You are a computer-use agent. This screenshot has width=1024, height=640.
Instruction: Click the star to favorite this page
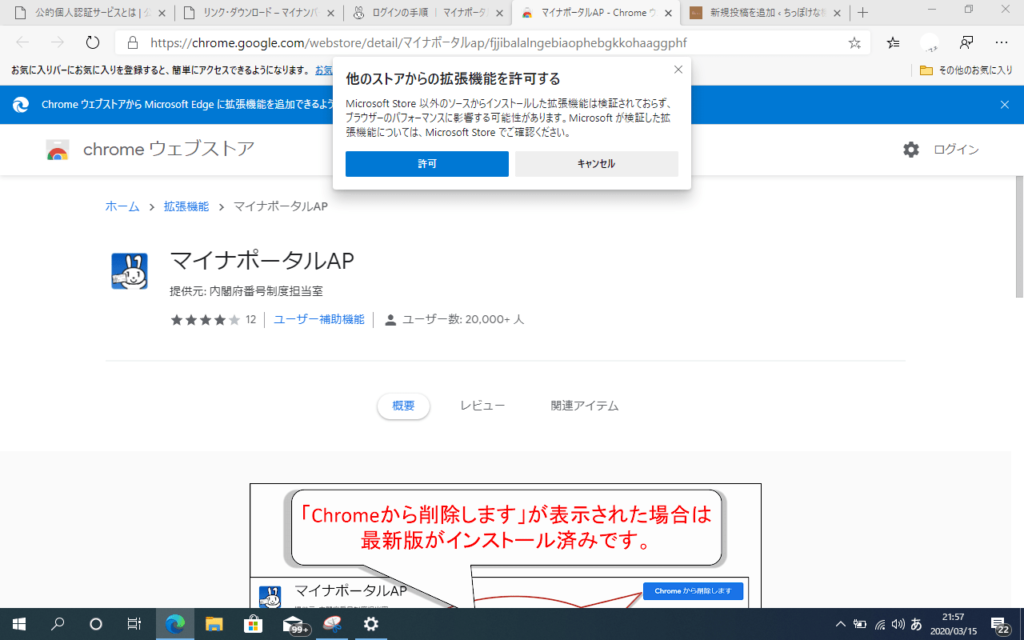coord(854,43)
